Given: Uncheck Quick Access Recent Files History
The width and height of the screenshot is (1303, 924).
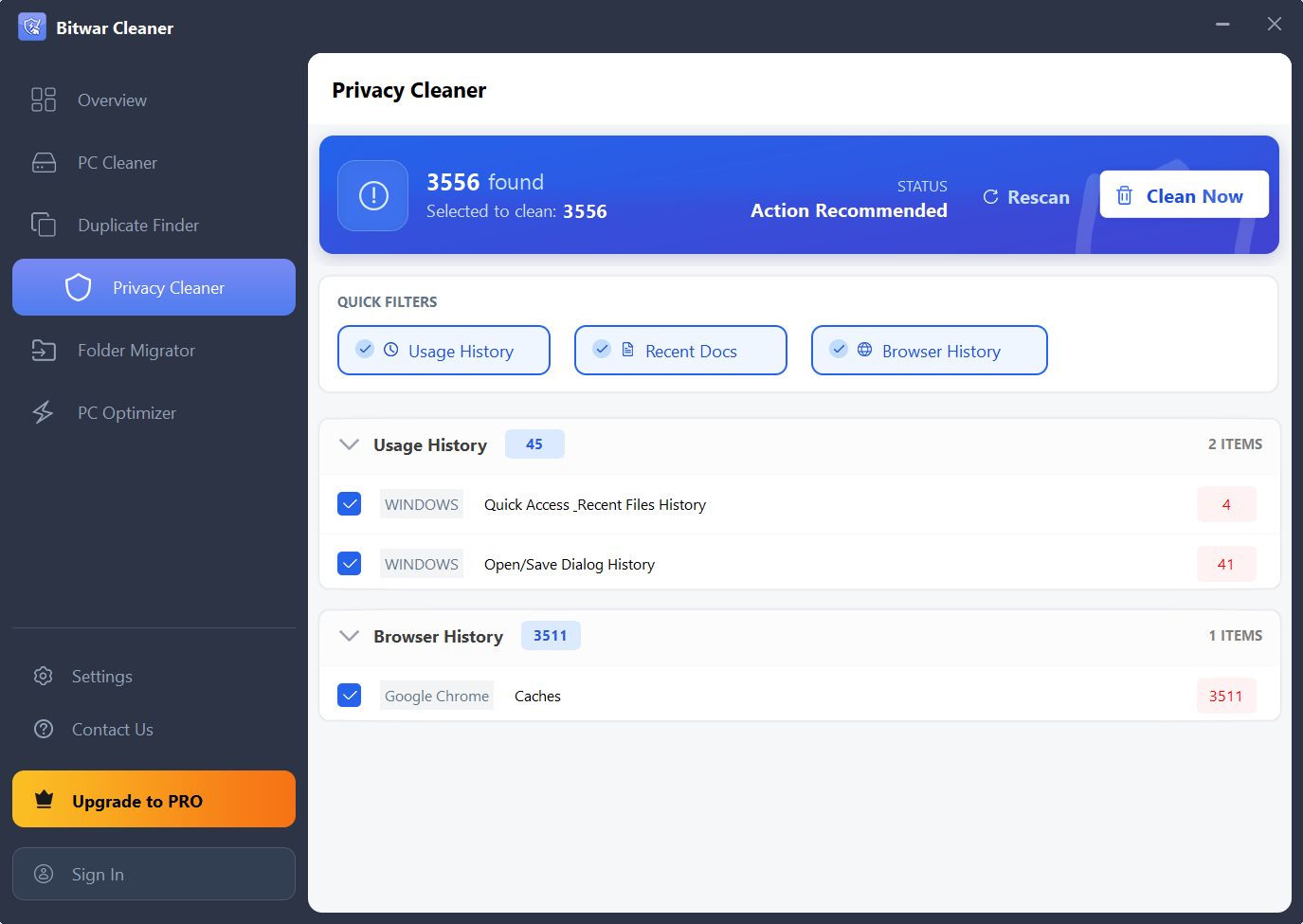Looking at the screenshot, I should pyautogui.click(x=350, y=503).
